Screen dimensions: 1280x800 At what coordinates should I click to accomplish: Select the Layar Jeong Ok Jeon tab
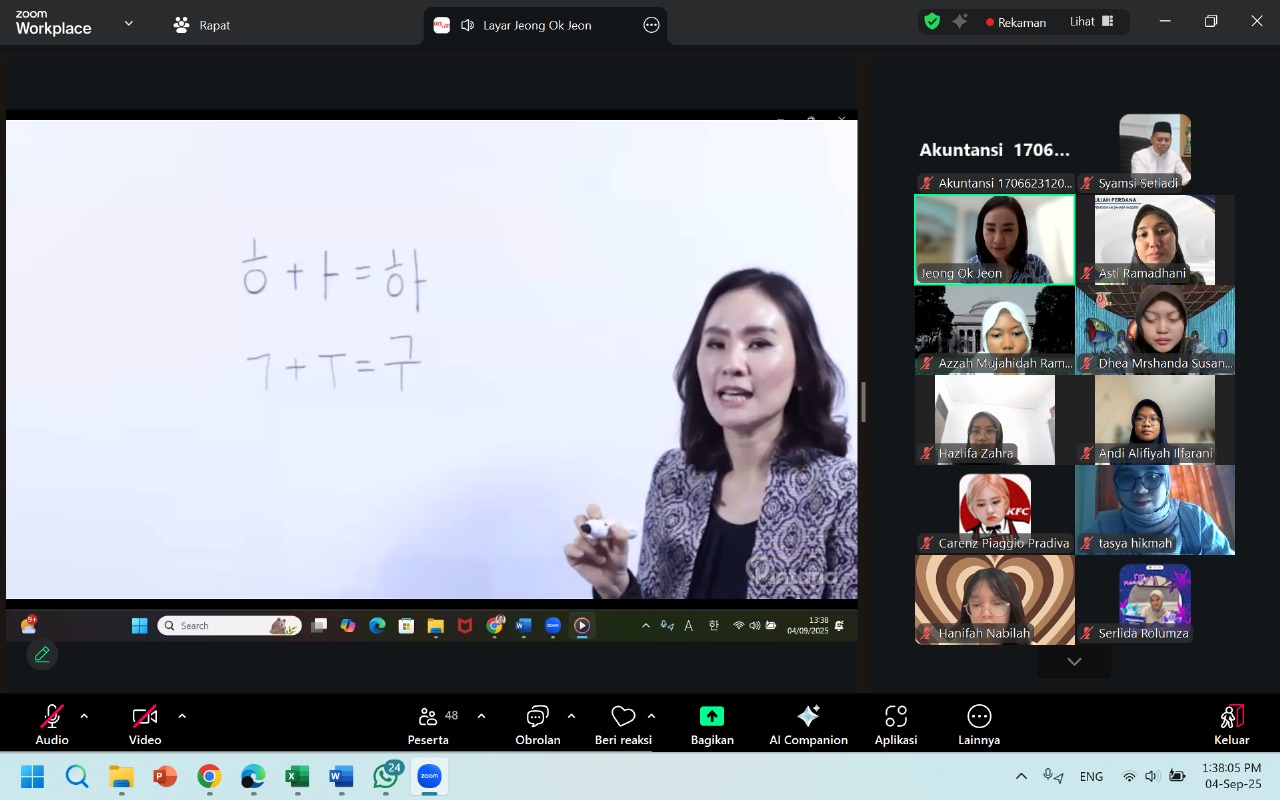[536, 25]
